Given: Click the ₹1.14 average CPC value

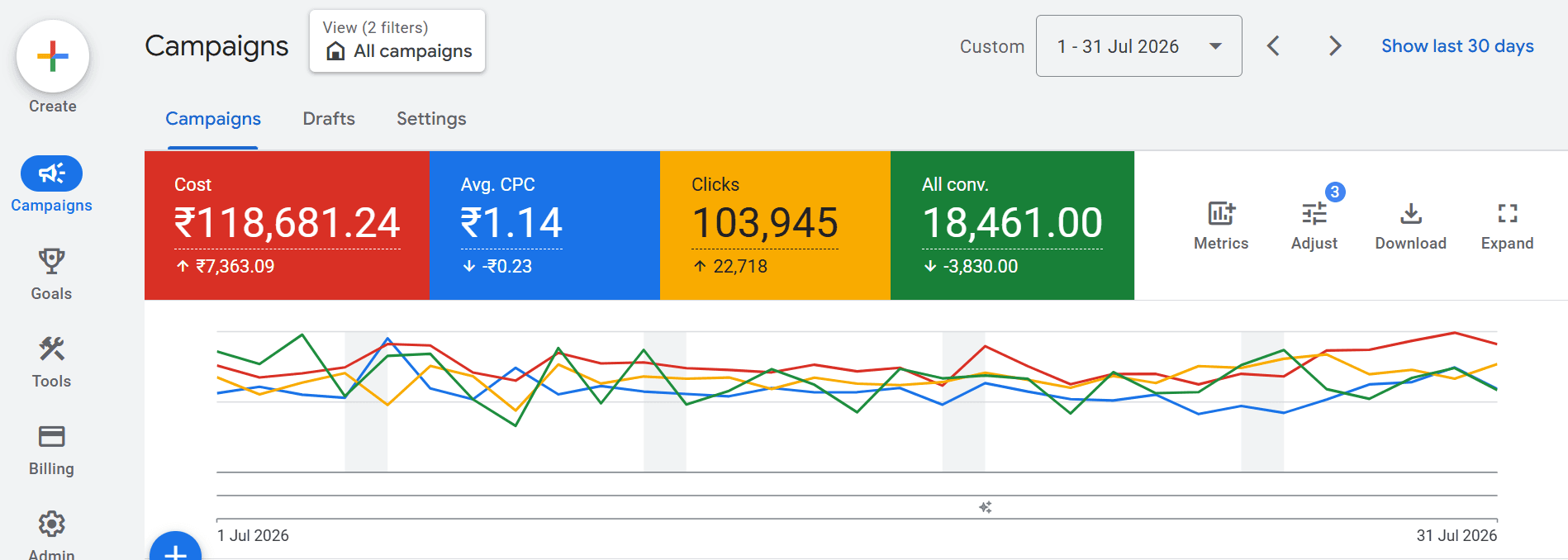Looking at the screenshot, I should (511, 223).
